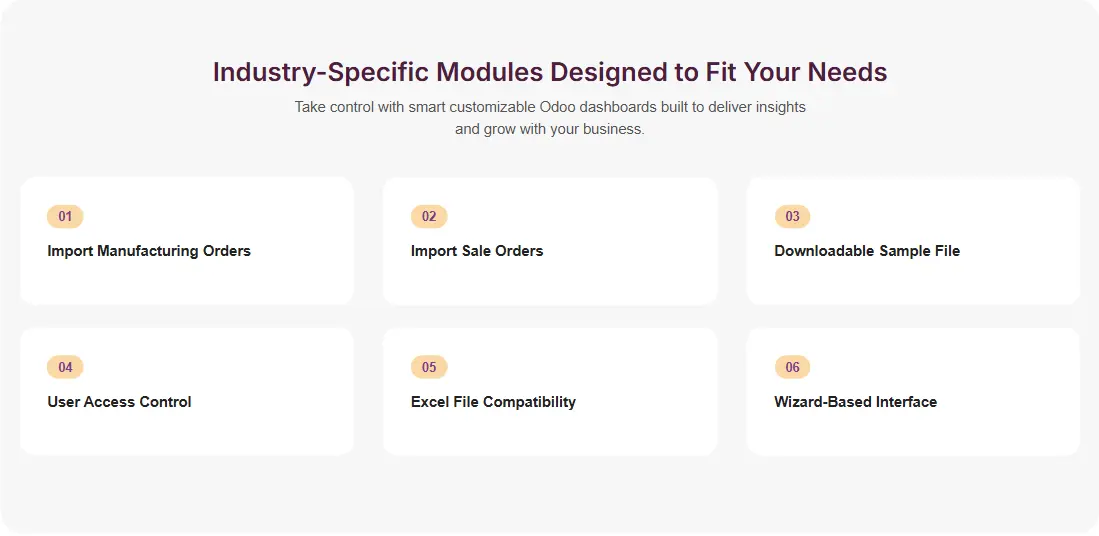Image resolution: width=1099 pixels, height=536 pixels.
Task: Select the Import Sale Orders title text
Action: 477,251
